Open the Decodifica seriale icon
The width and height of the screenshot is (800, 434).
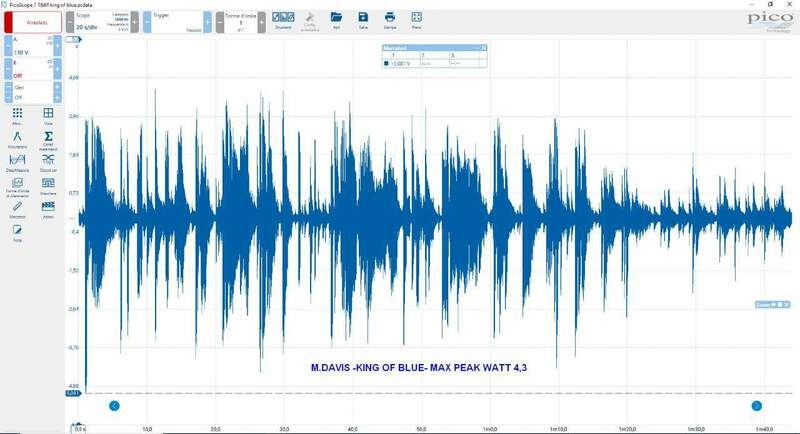47,162
